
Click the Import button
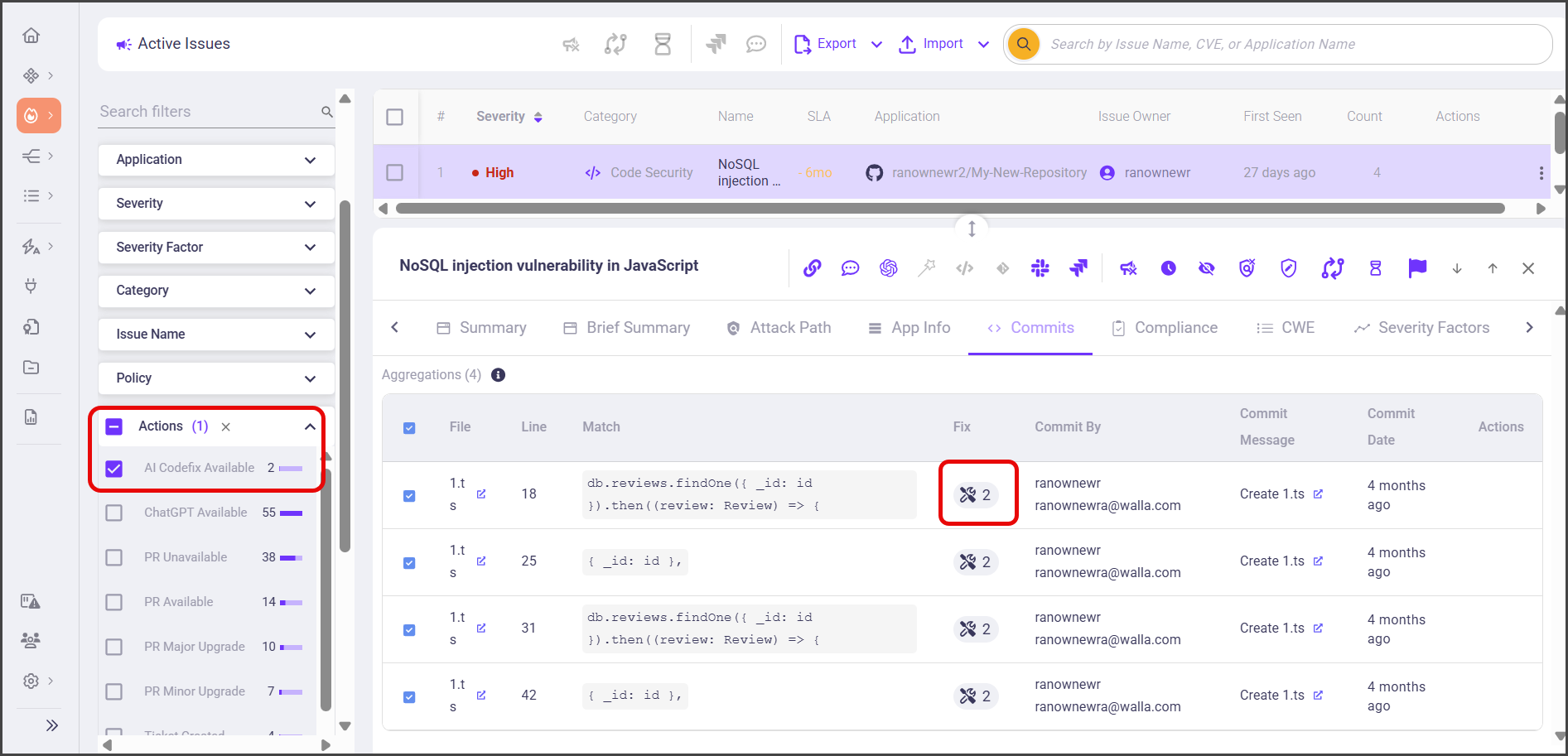(x=932, y=44)
